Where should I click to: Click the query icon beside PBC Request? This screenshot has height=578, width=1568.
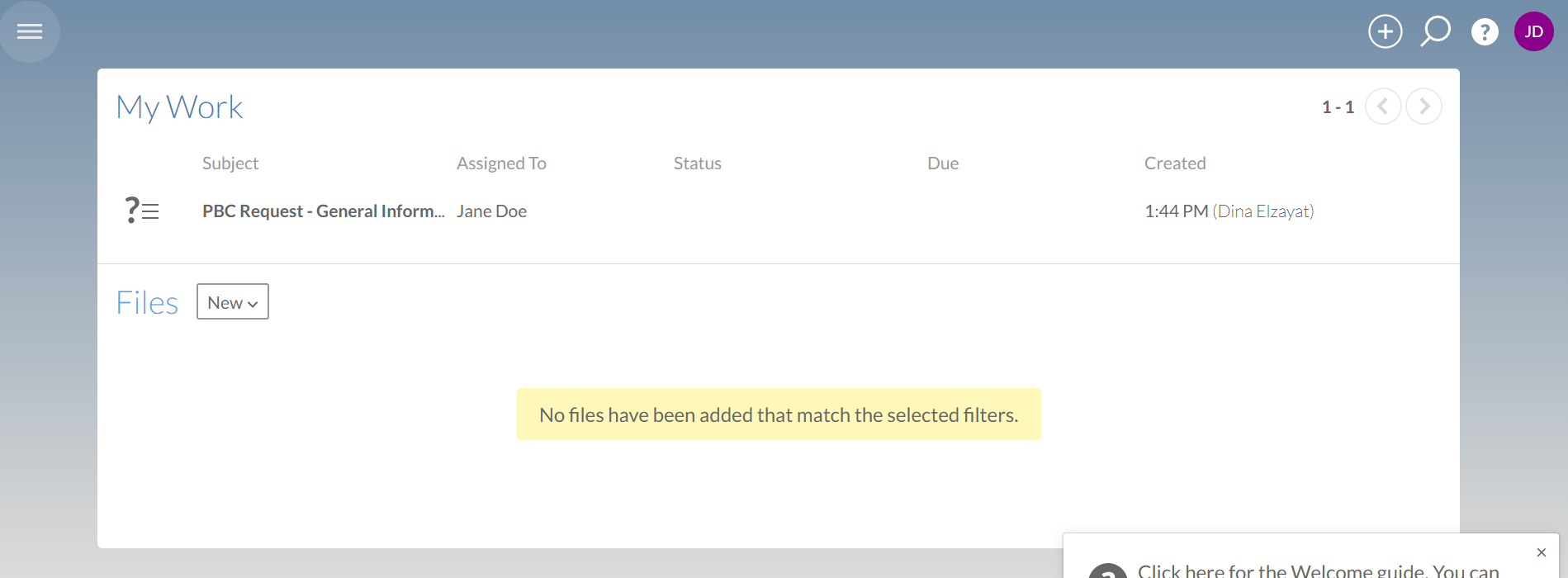click(141, 211)
